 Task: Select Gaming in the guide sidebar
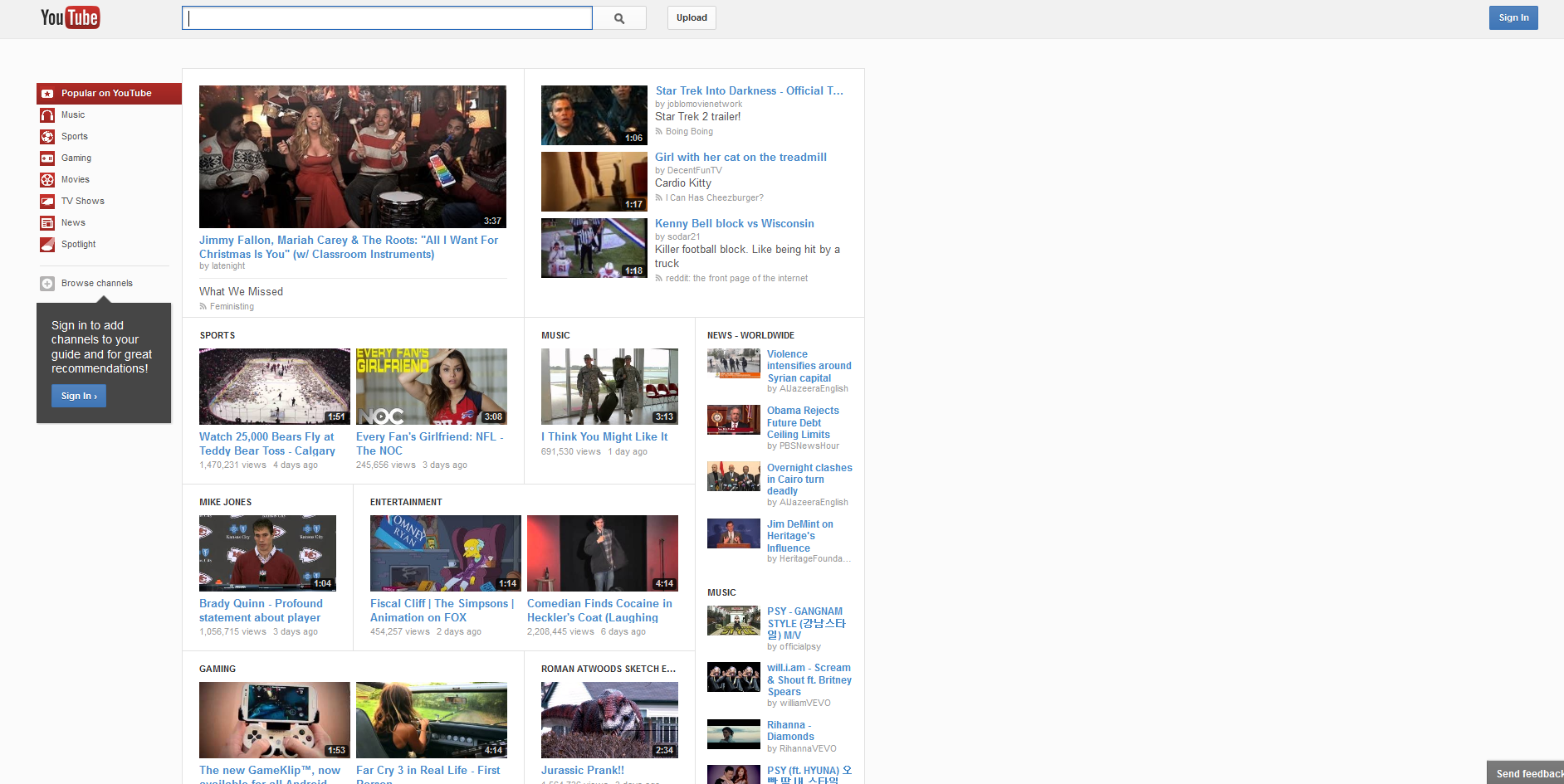(76, 158)
